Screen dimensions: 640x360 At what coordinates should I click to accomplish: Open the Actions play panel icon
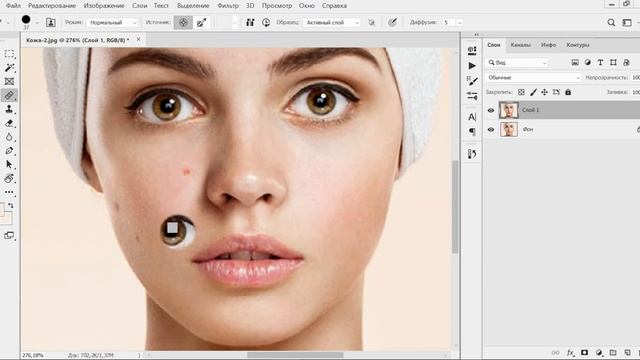tap(472, 65)
